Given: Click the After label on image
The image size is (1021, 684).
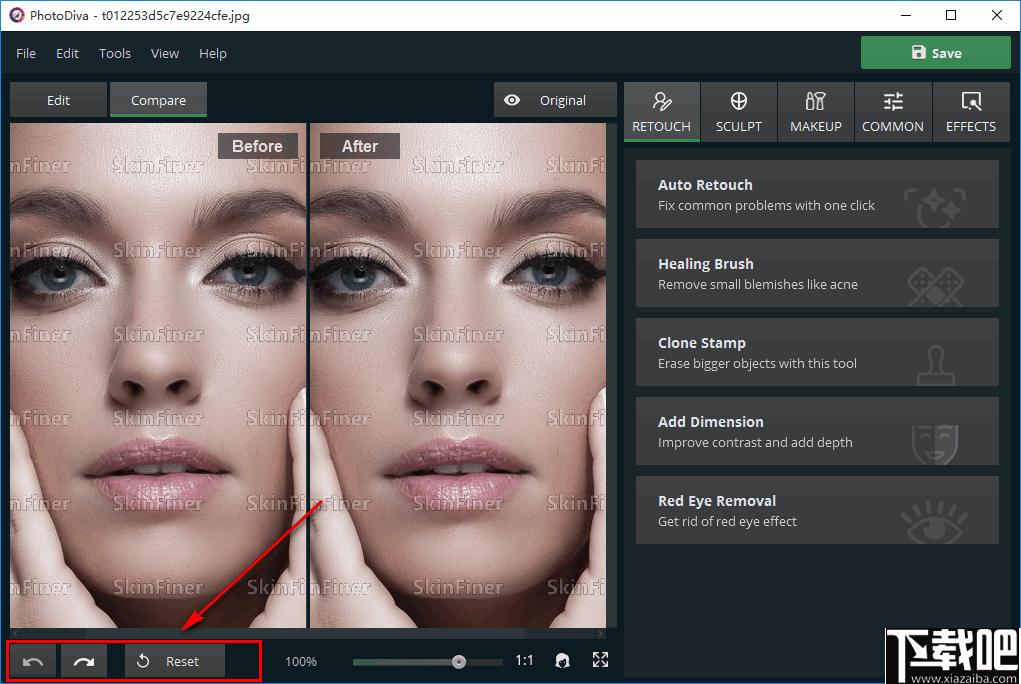Looking at the screenshot, I should point(360,146).
